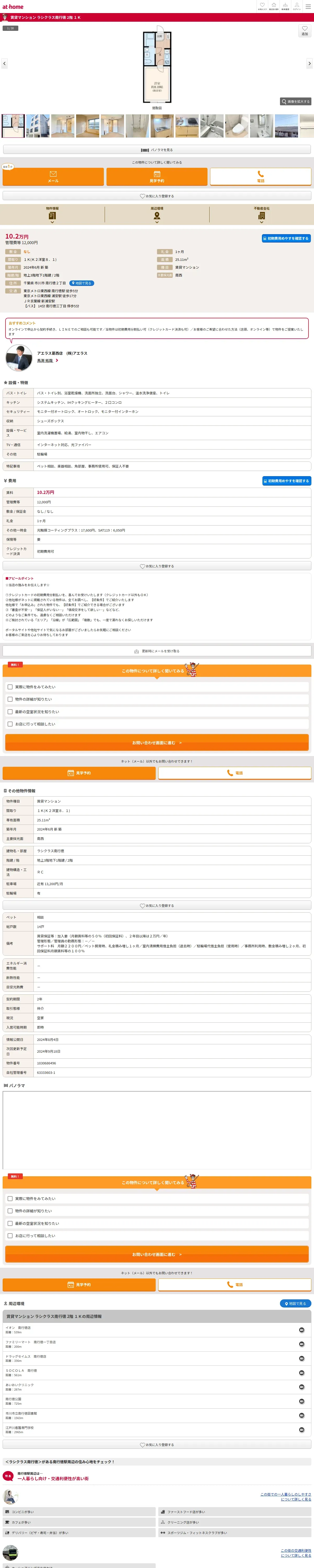Add to favorites with the 追加 heart icon
Image resolution: width=314 pixels, height=1568 pixels.
click(305, 30)
